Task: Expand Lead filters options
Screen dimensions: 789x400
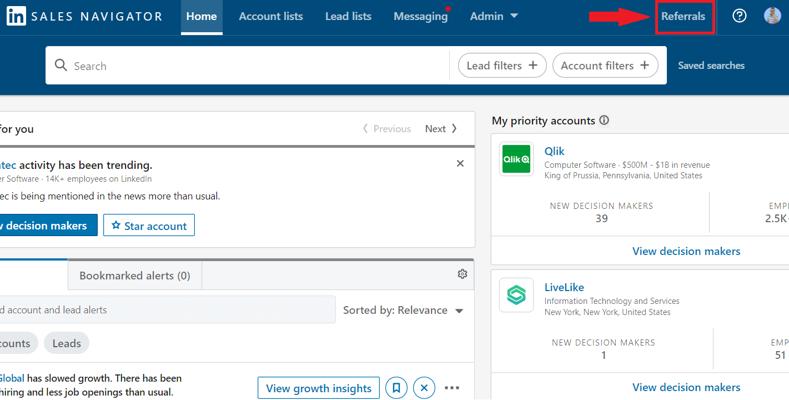Action: click(x=502, y=65)
